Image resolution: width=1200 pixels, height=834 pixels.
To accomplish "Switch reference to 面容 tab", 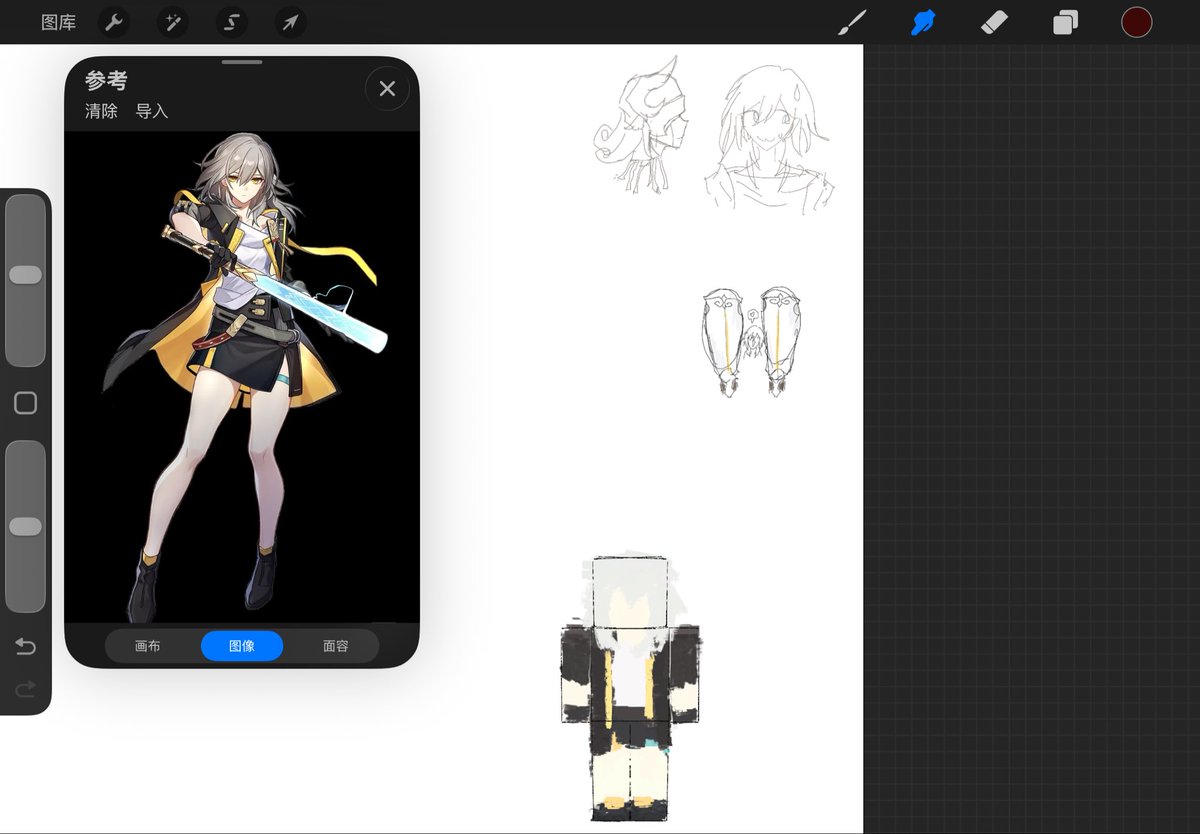I will click(336, 646).
